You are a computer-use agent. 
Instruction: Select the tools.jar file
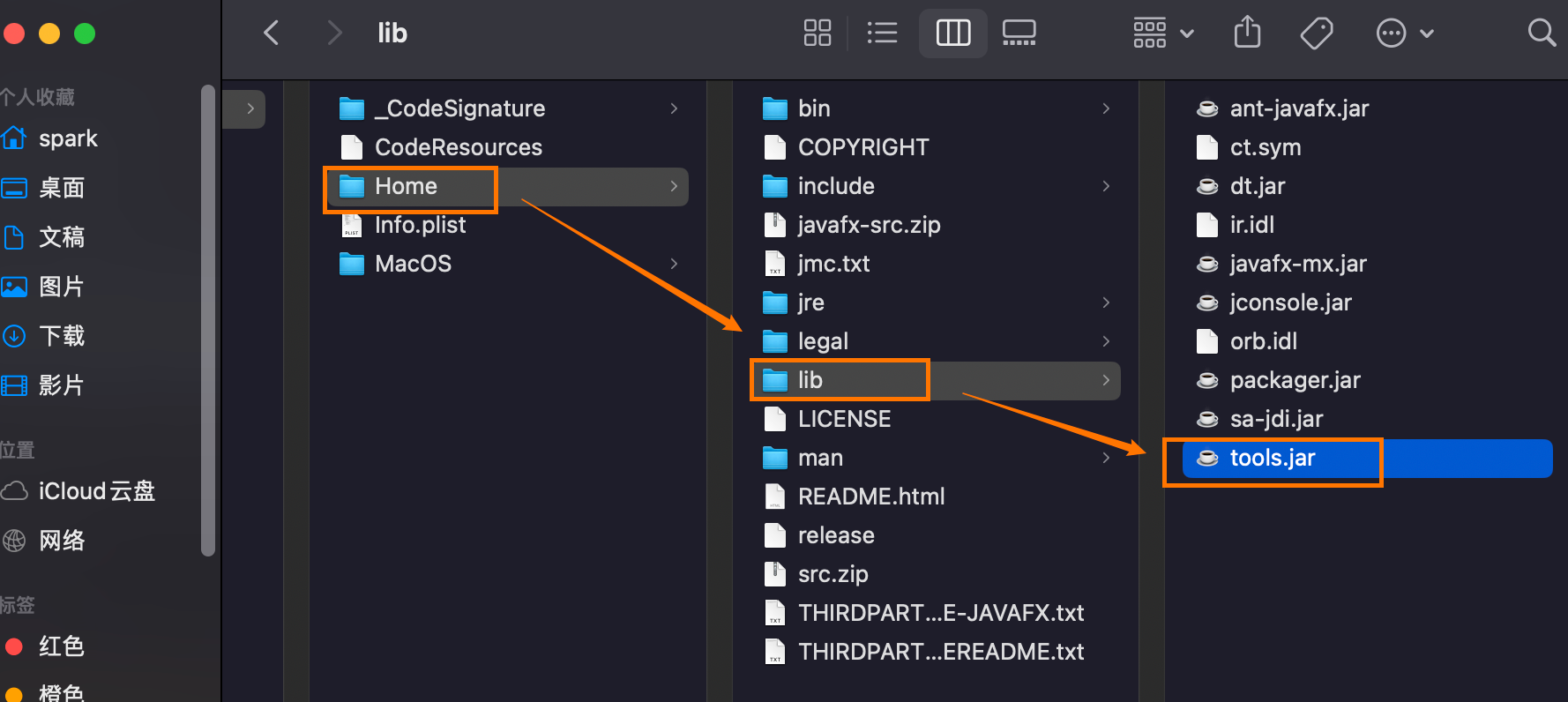pos(1272,459)
